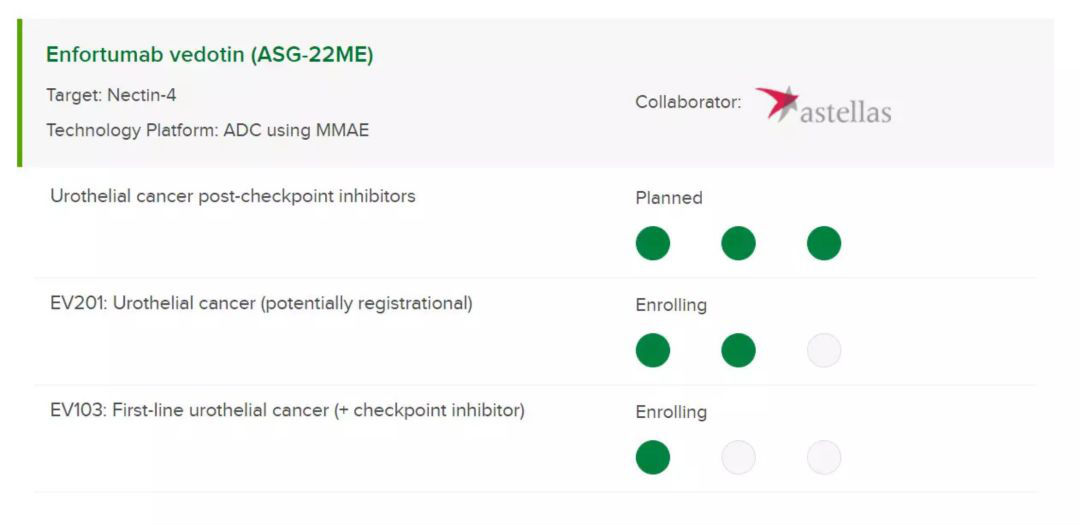Click empty second phase dot for EV103

[x=738, y=457]
